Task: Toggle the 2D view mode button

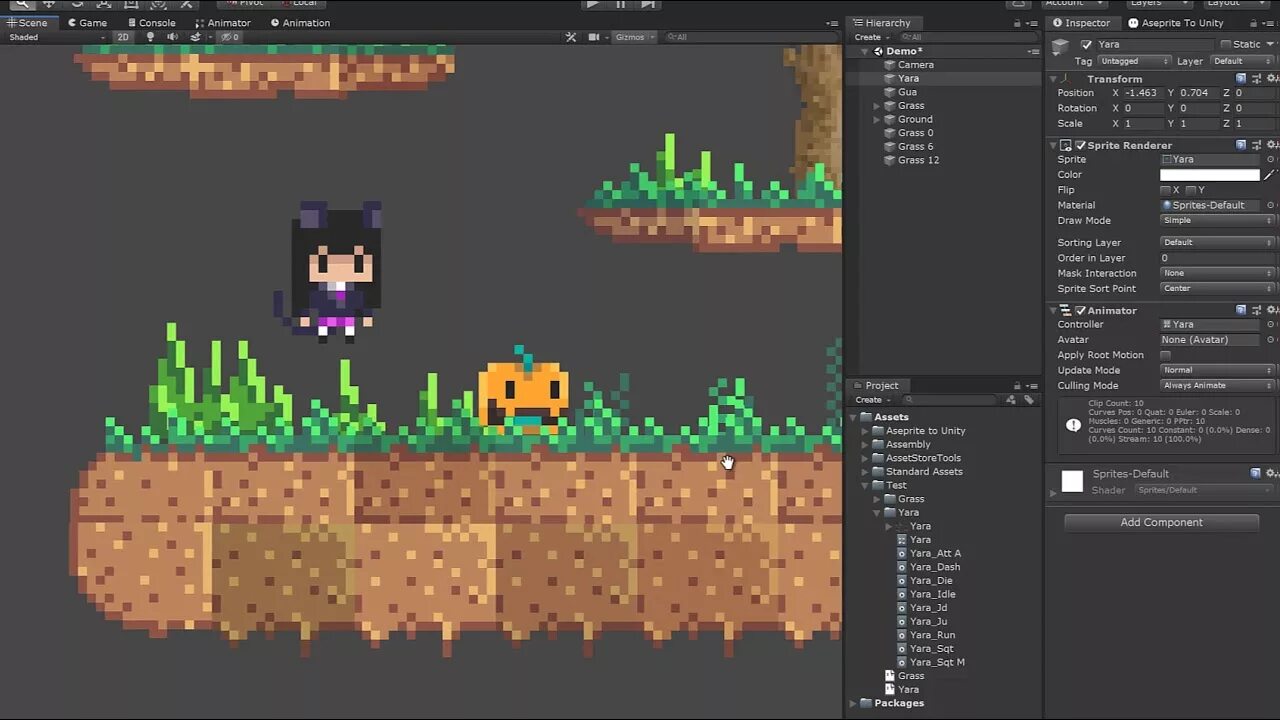Action: (x=123, y=37)
